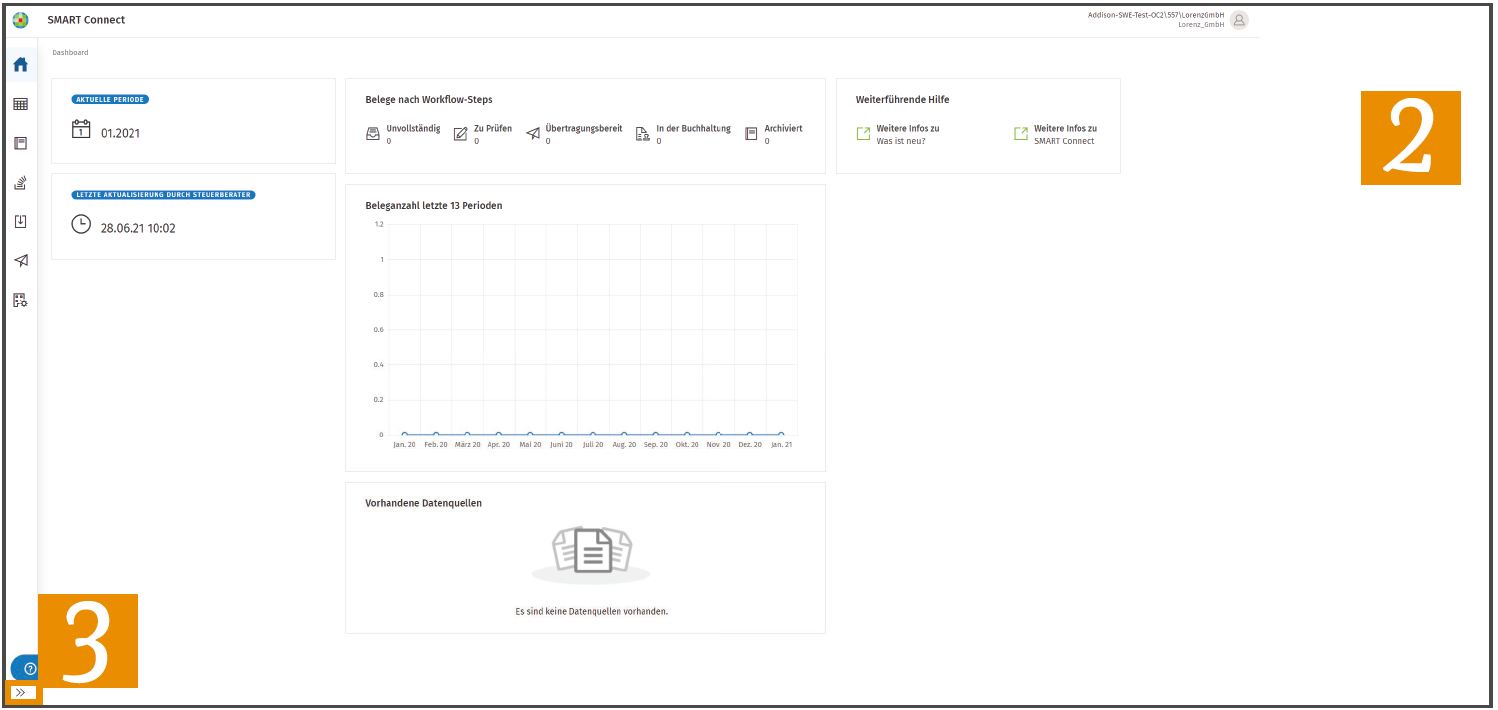Click the Belege nach Workflow-Steps heading
The height and width of the screenshot is (710, 1498).
(x=429, y=100)
